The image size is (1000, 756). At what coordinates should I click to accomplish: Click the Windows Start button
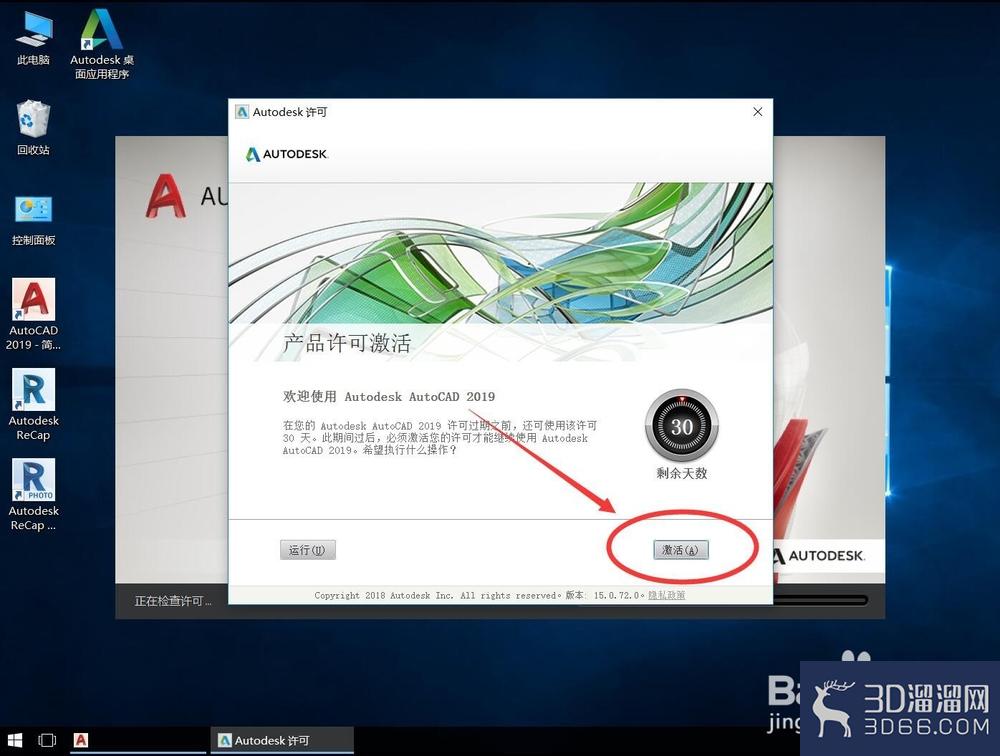point(14,740)
